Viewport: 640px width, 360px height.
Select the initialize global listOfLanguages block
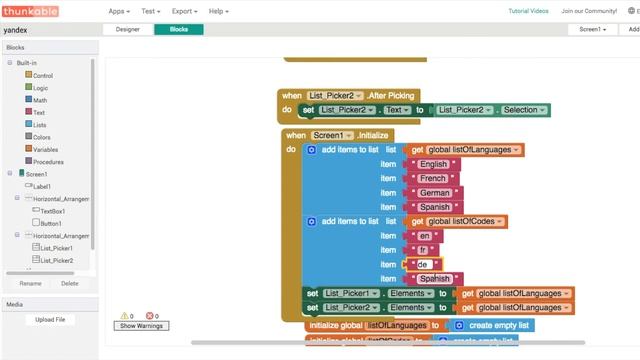pos(375,325)
